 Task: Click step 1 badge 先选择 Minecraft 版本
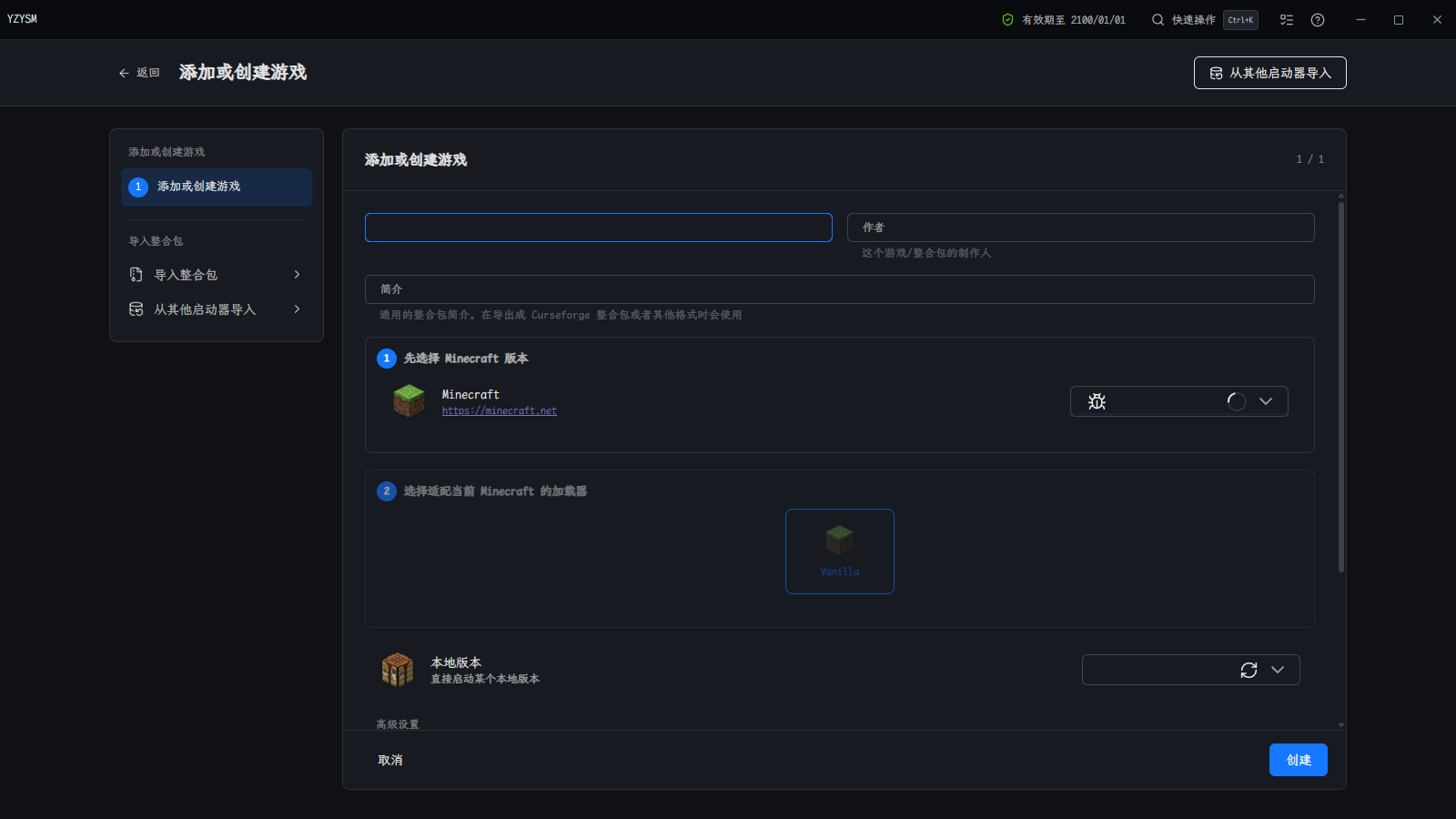click(x=387, y=359)
